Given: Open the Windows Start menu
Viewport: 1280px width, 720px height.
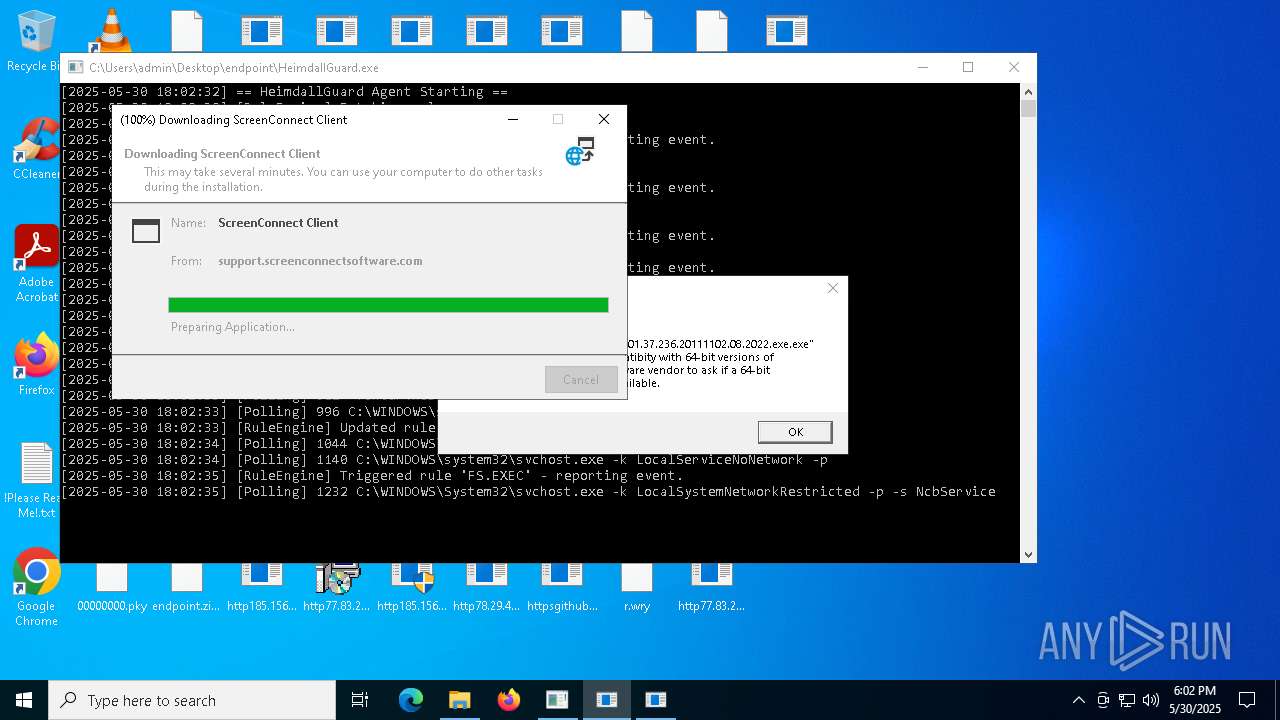Looking at the screenshot, I should 23,700.
